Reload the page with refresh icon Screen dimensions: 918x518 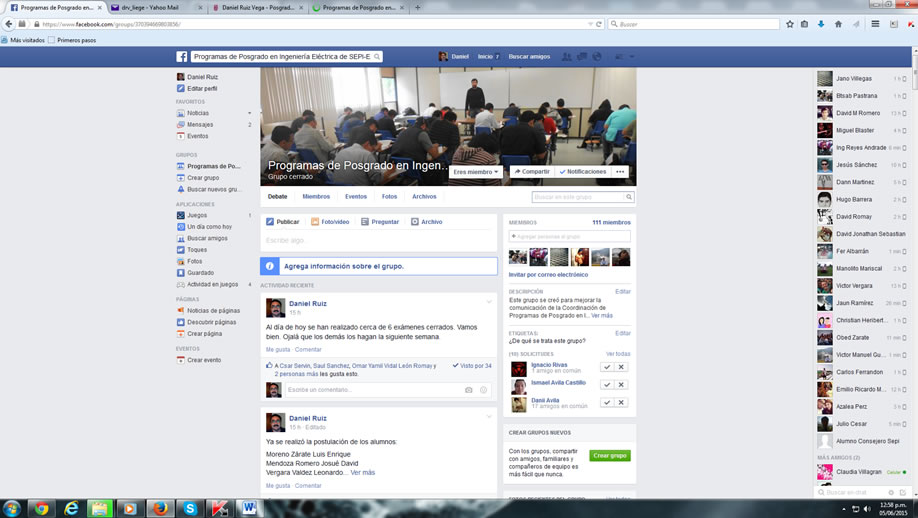pos(598,24)
